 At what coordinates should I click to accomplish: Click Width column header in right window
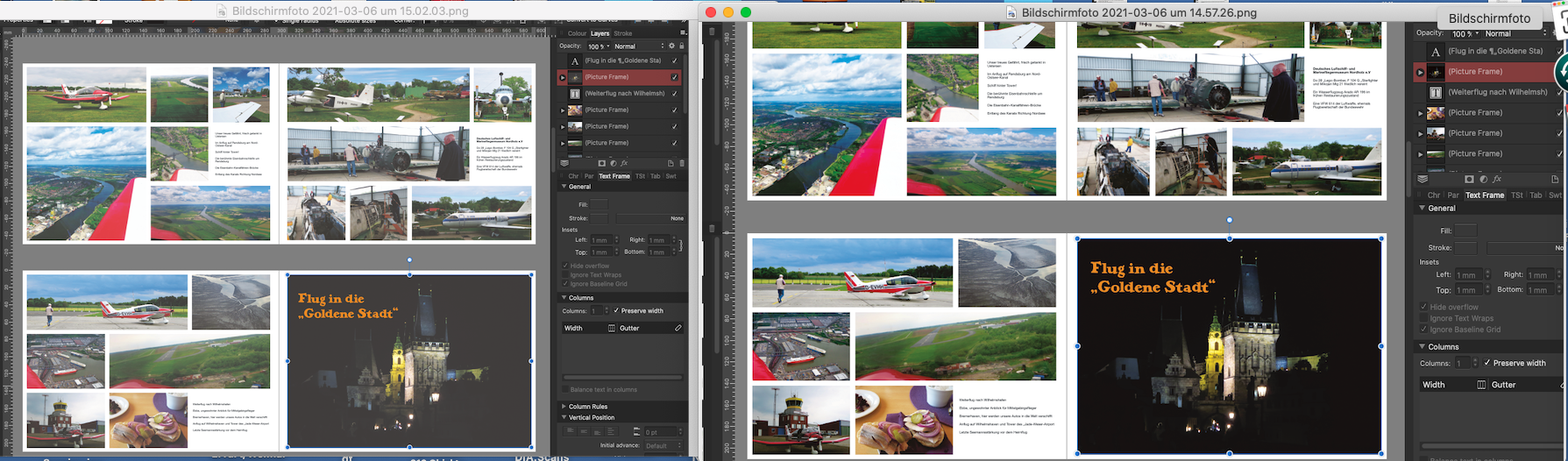[1434, 384]
